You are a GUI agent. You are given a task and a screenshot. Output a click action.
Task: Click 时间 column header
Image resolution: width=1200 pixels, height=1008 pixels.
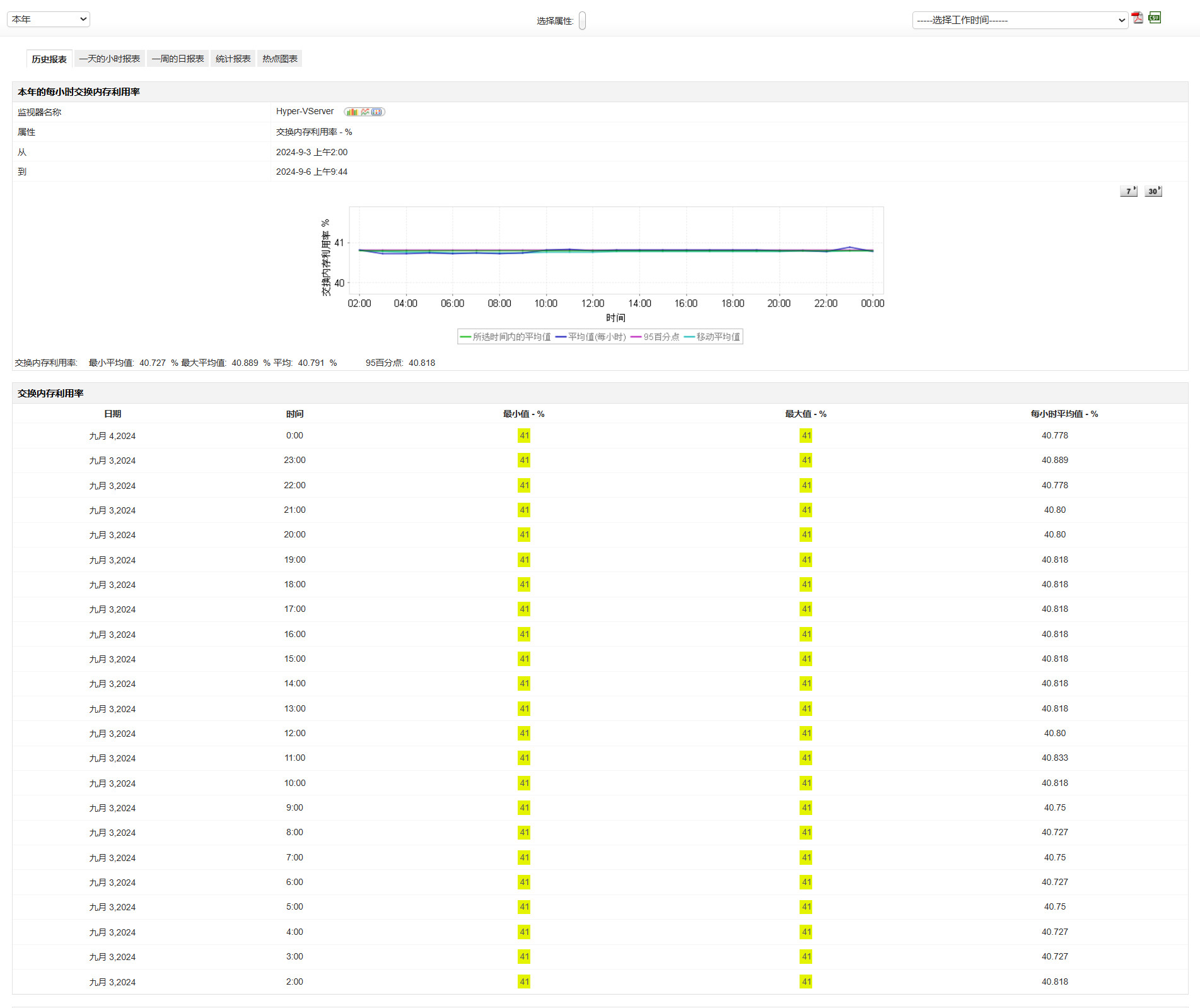[x=294, y=414]
